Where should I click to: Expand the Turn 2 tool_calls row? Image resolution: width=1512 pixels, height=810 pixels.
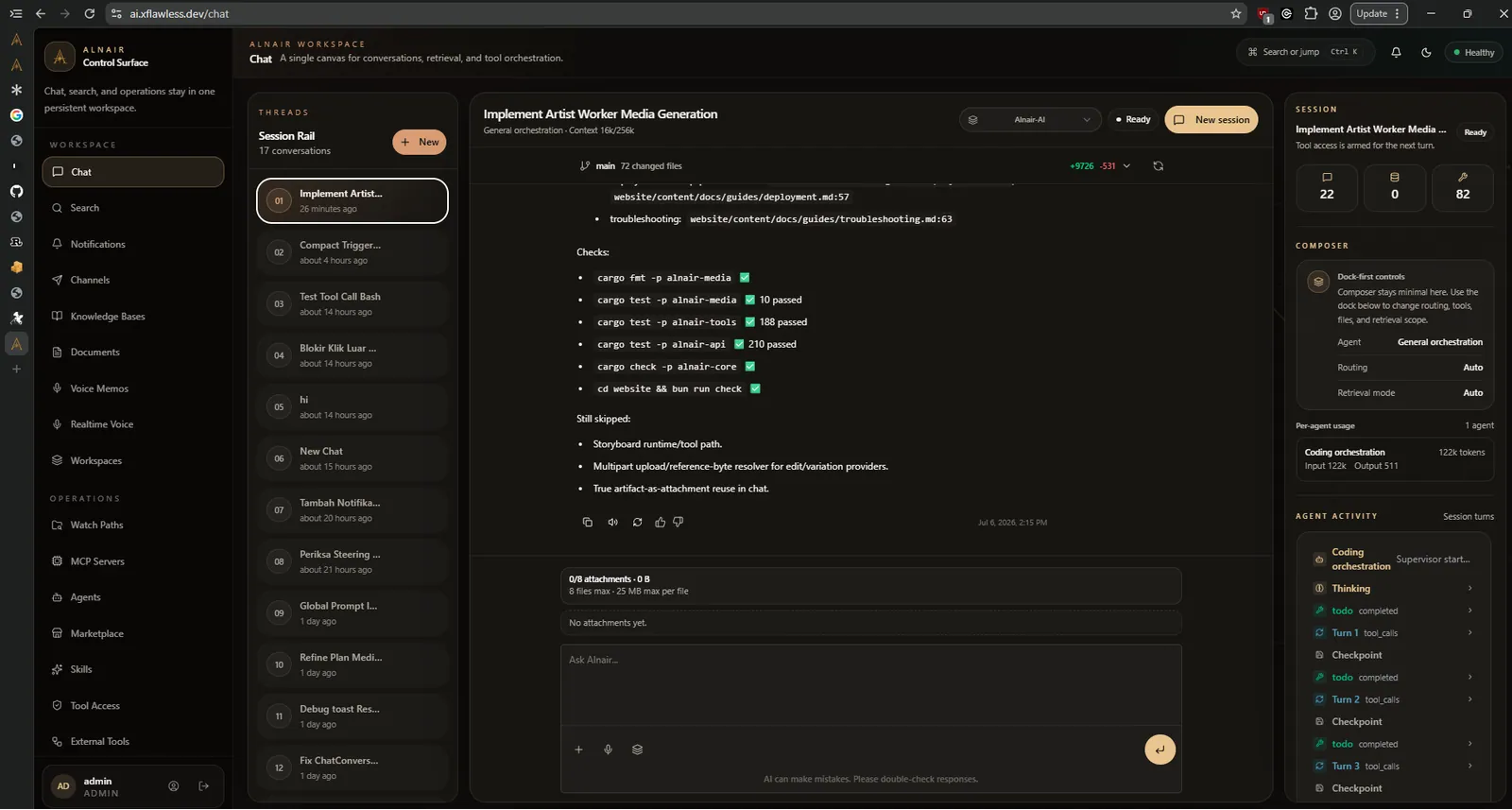[x=1394, y=699]
